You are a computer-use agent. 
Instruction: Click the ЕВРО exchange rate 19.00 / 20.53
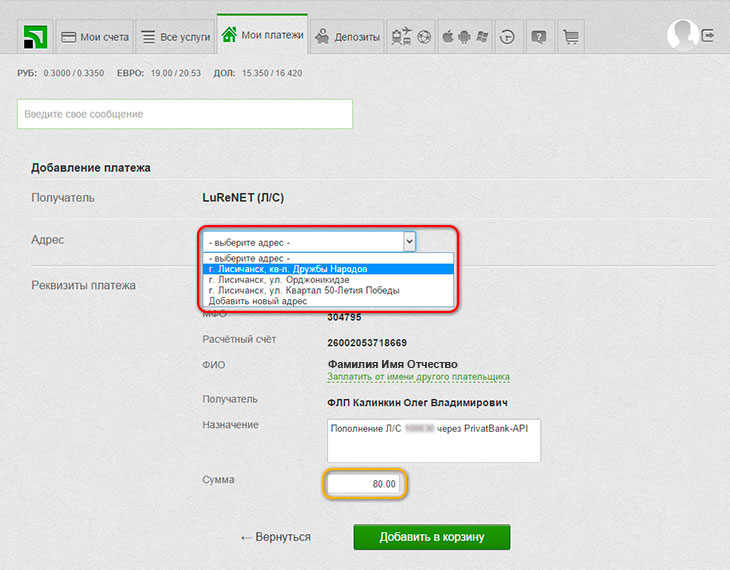[176, 73]
